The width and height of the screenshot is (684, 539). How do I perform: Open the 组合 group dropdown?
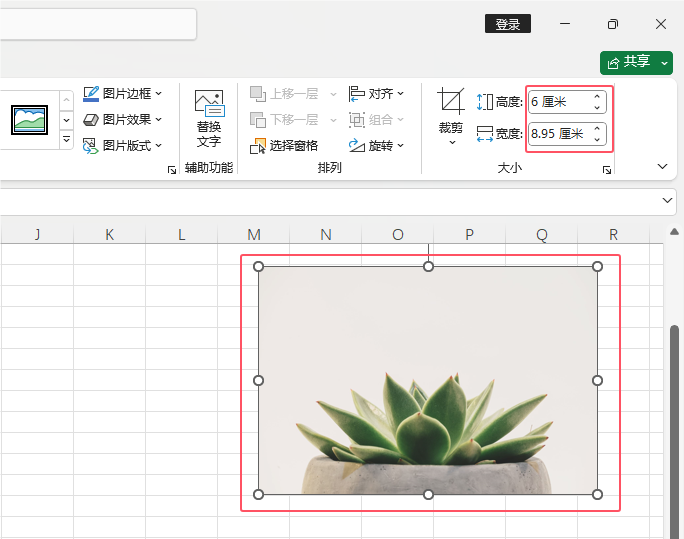[376, 119]
